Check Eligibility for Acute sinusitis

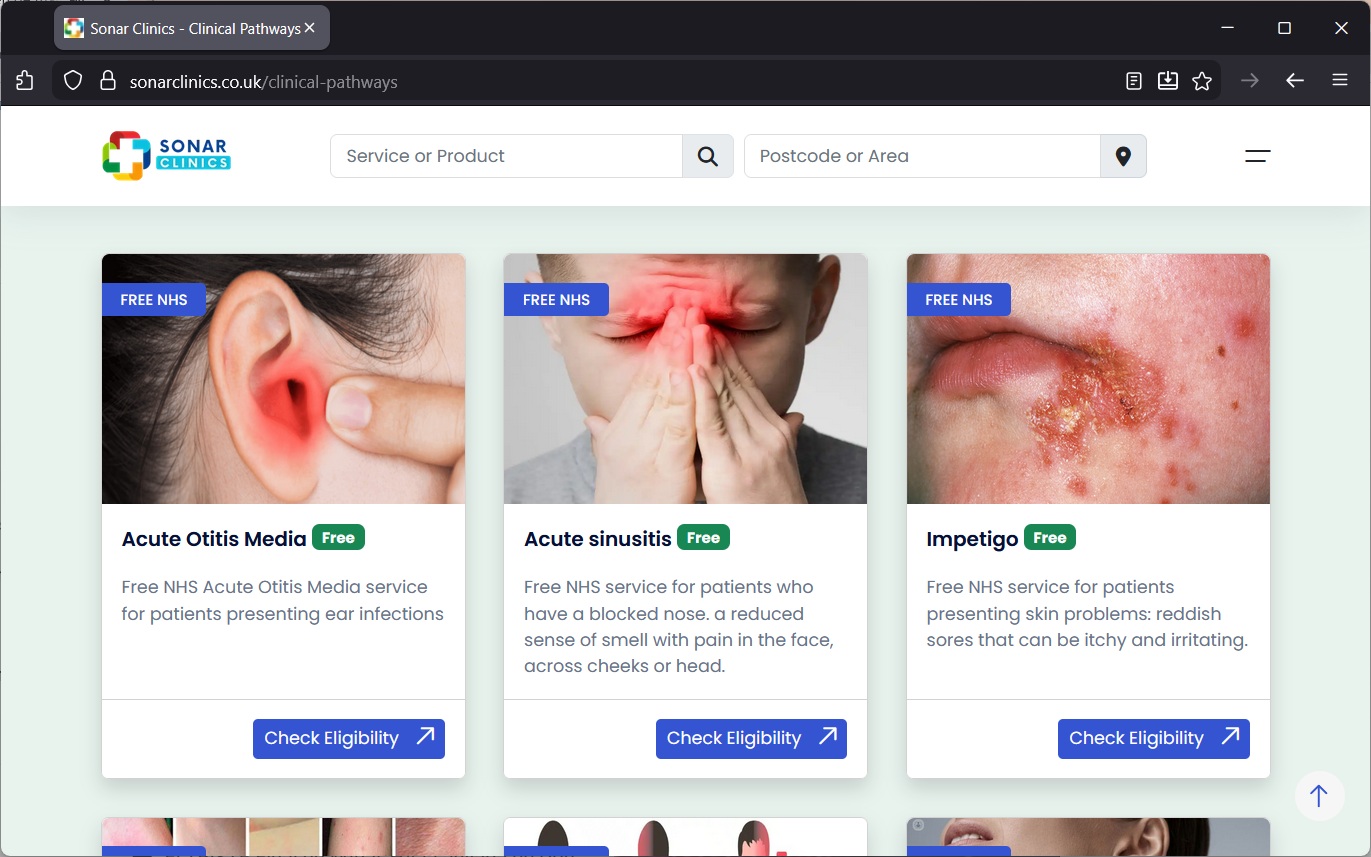pos(751,738)
